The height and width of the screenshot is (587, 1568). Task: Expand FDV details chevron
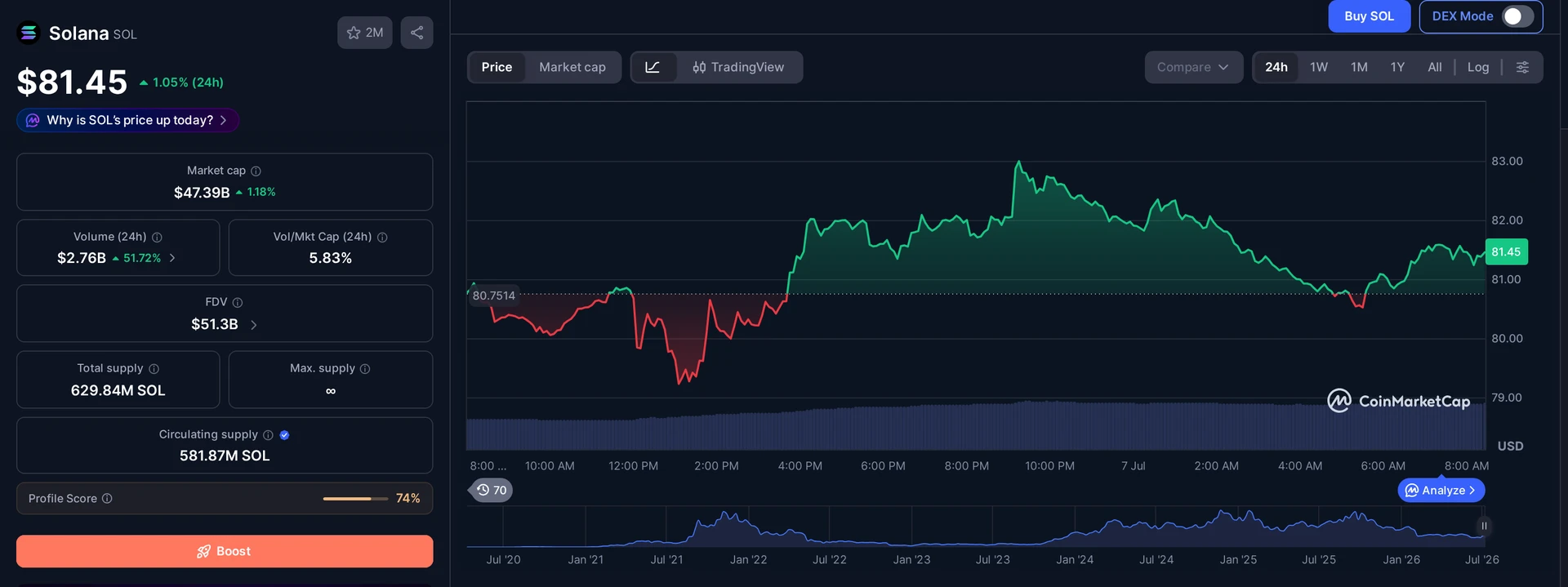coord(253,324)
